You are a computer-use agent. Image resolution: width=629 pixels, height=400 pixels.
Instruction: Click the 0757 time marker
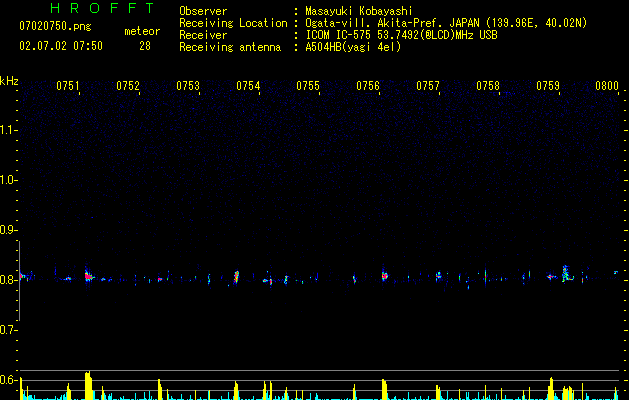pos(428,86)
